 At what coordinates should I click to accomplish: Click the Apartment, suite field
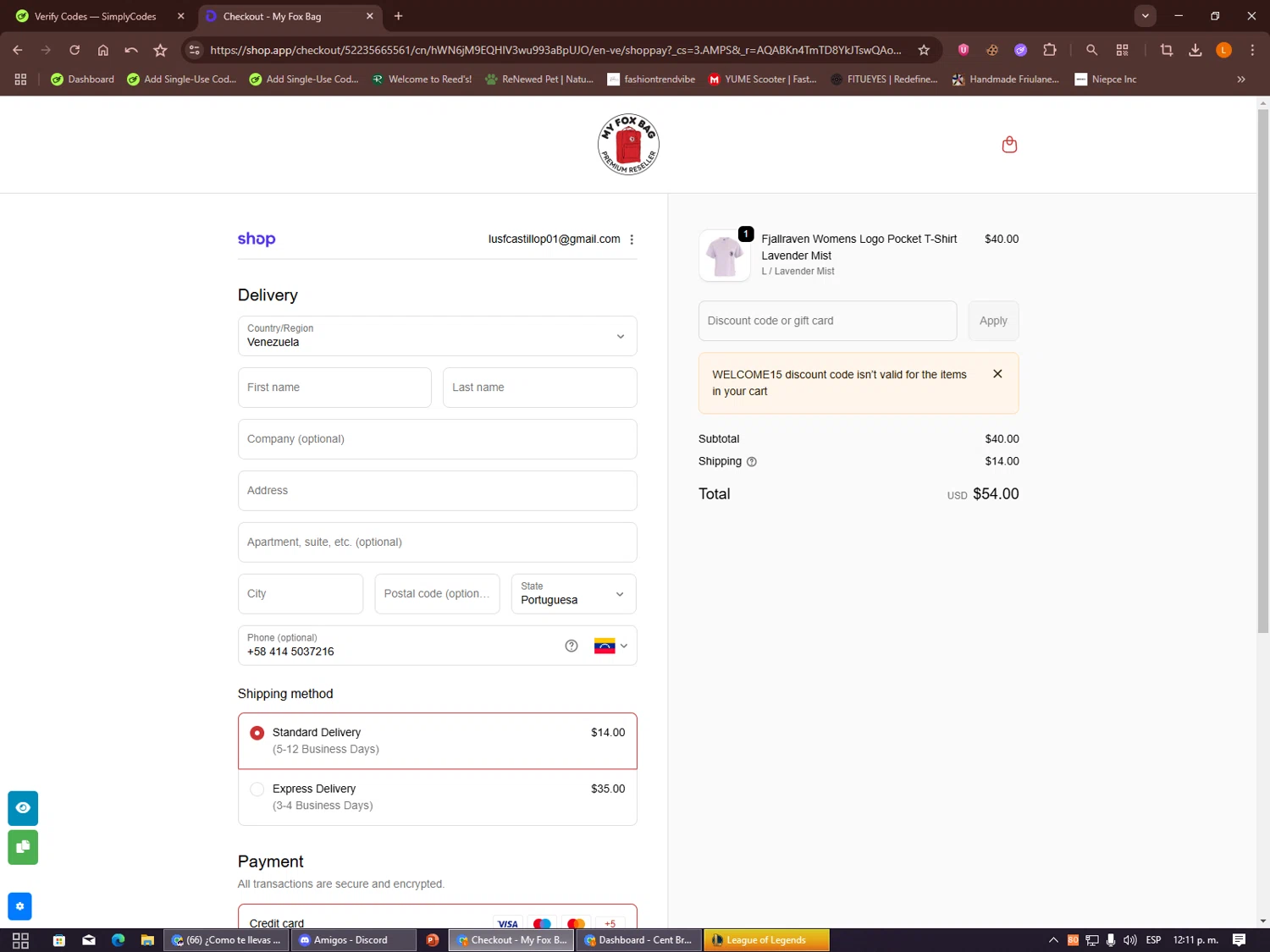click(x=437, y=542)
